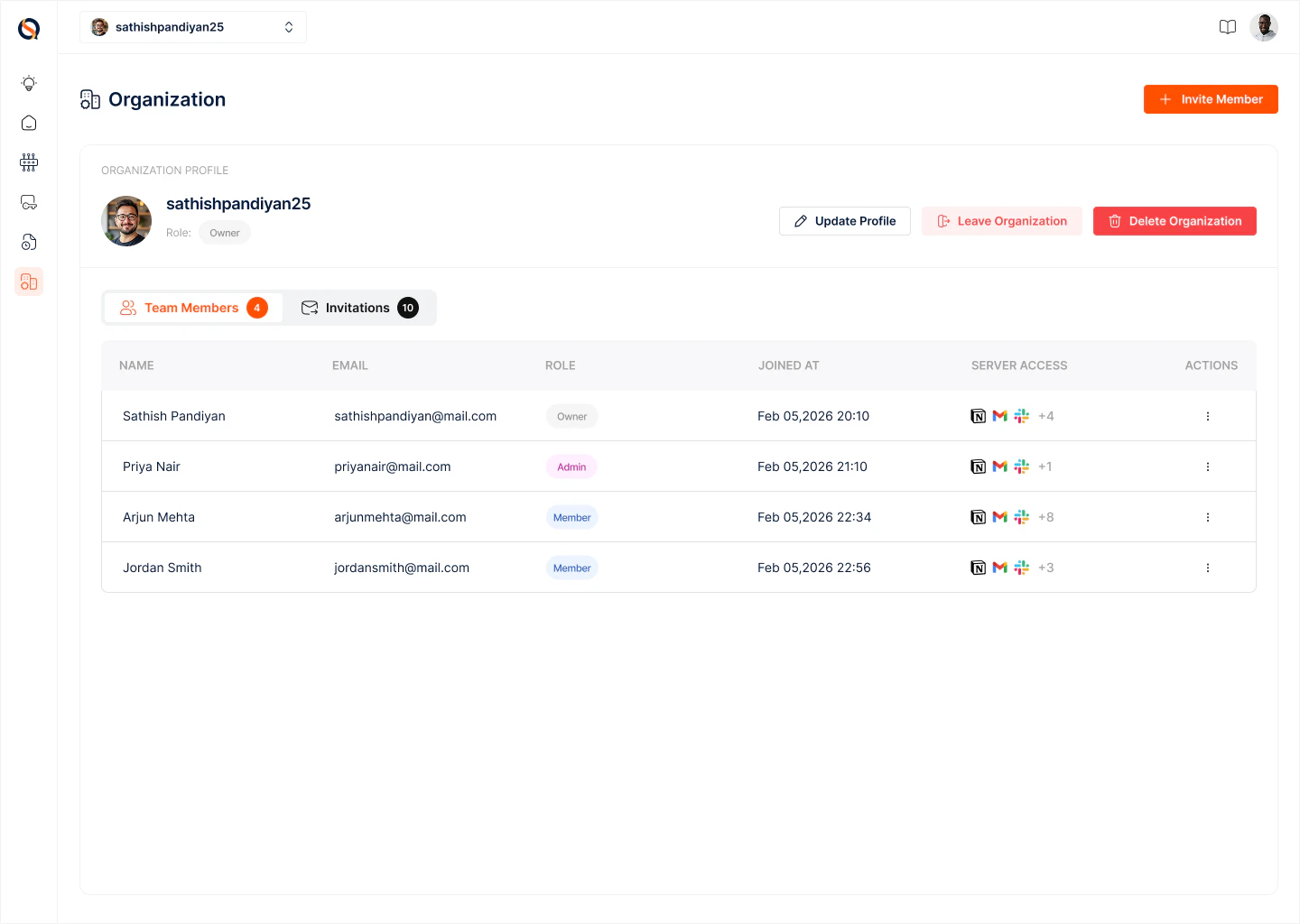The image size is (1300, 924).
Task: Open the documentation book icon top right
Action: coord(1228,26)
